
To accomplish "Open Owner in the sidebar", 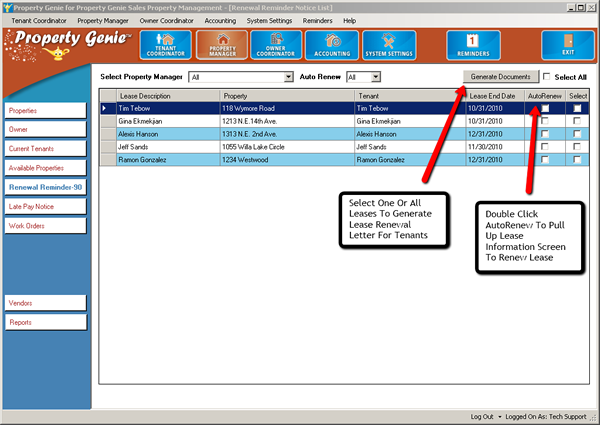I will tap(46, 129).
